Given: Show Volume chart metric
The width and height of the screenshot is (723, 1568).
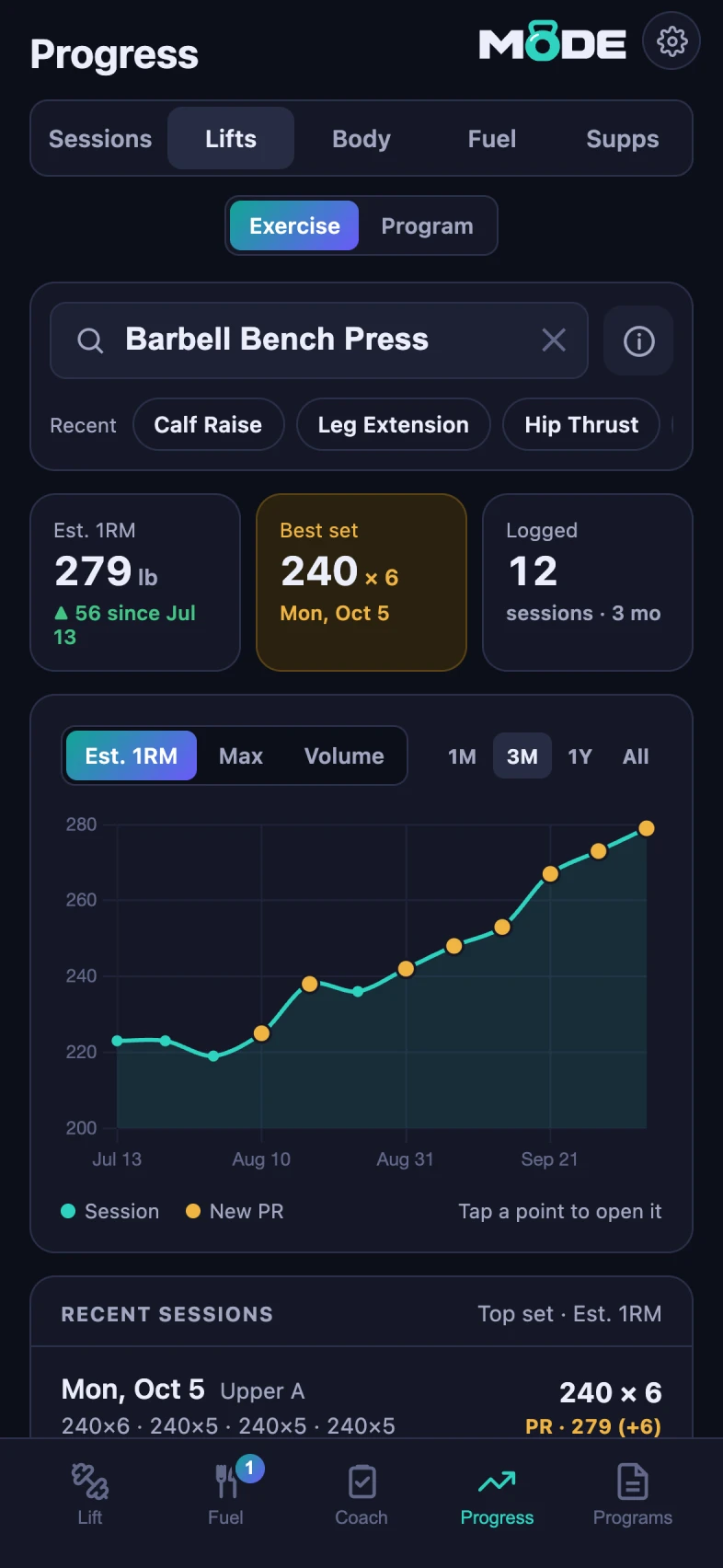Looking at the screenshot, I should tap(344, 755).
